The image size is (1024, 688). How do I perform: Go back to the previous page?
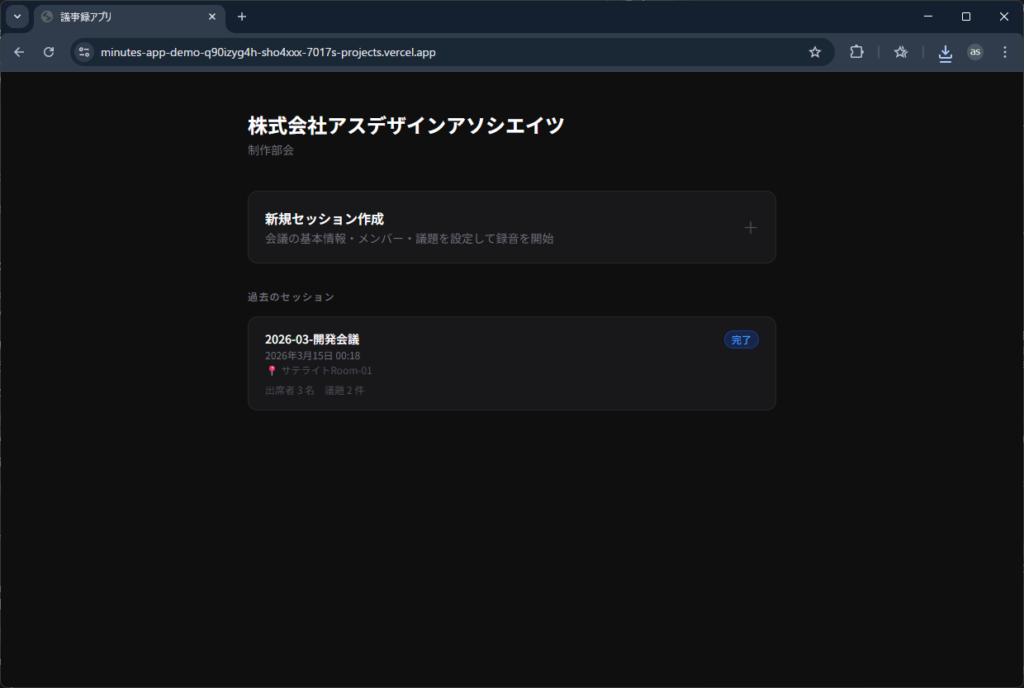(19, 52)
